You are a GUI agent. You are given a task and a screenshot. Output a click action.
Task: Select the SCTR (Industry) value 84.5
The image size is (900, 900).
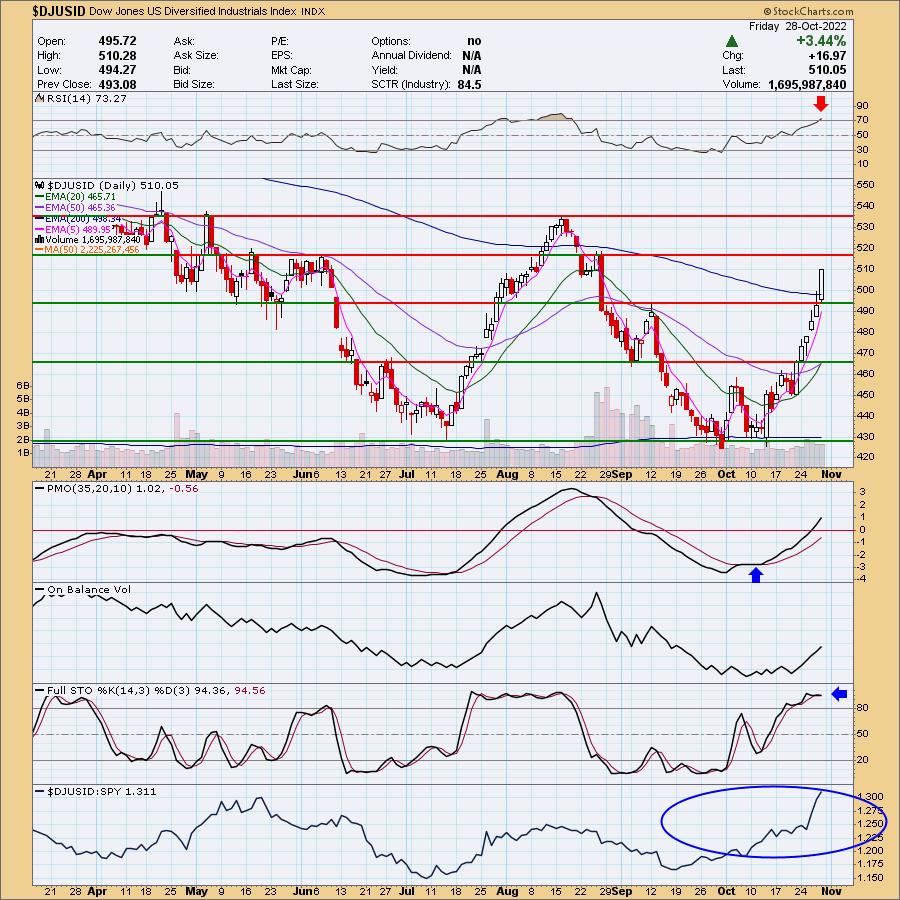pyautogui.click(x=469, y=84)
